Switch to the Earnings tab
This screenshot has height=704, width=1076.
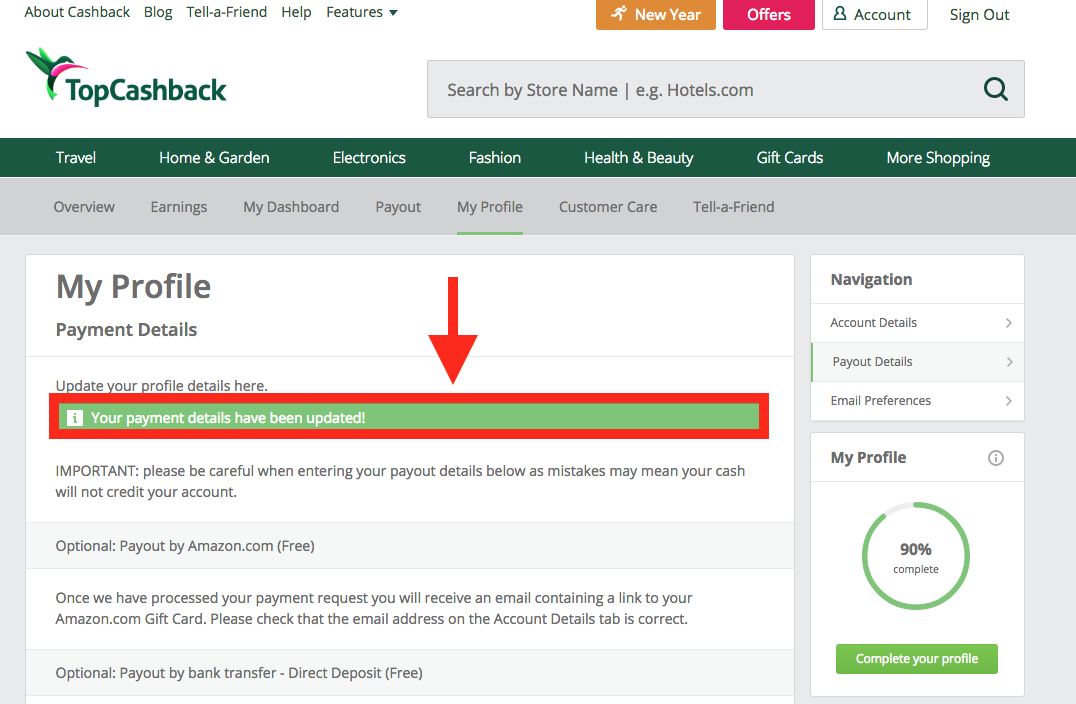point(179,207)
